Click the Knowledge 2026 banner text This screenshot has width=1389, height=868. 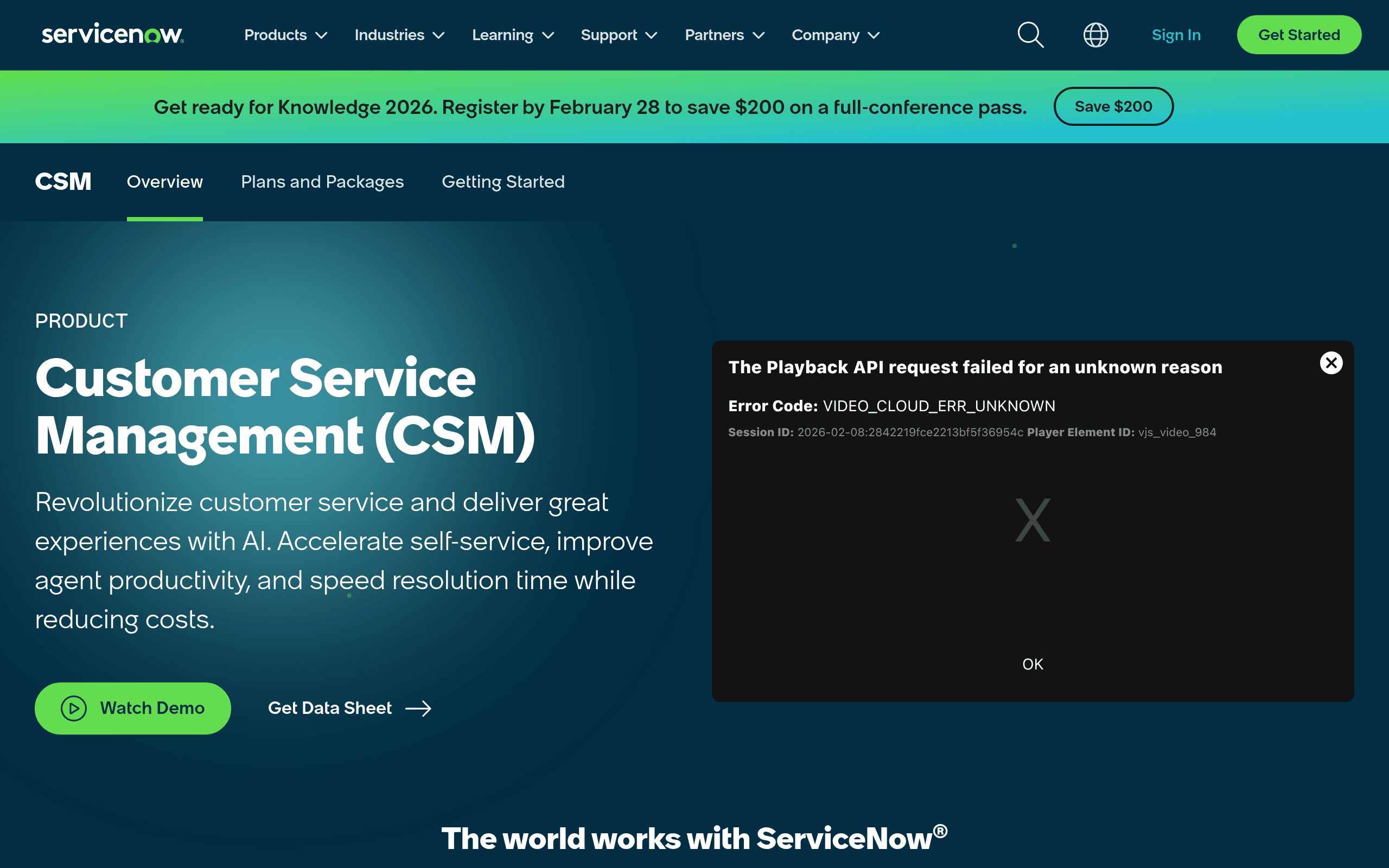[590, 107]
